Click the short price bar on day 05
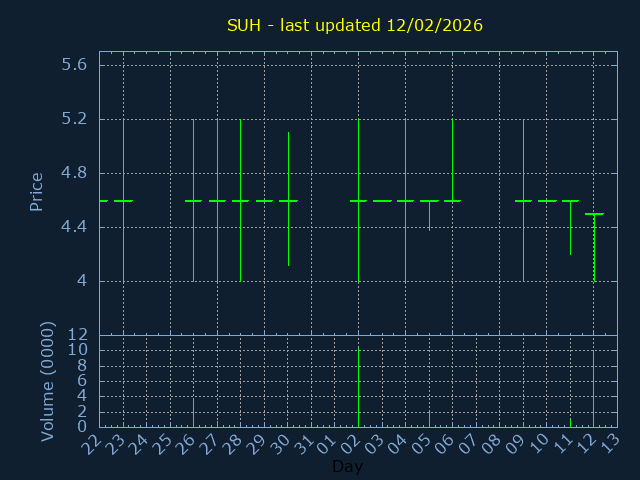The image size is (640, 480). (429, 215)
